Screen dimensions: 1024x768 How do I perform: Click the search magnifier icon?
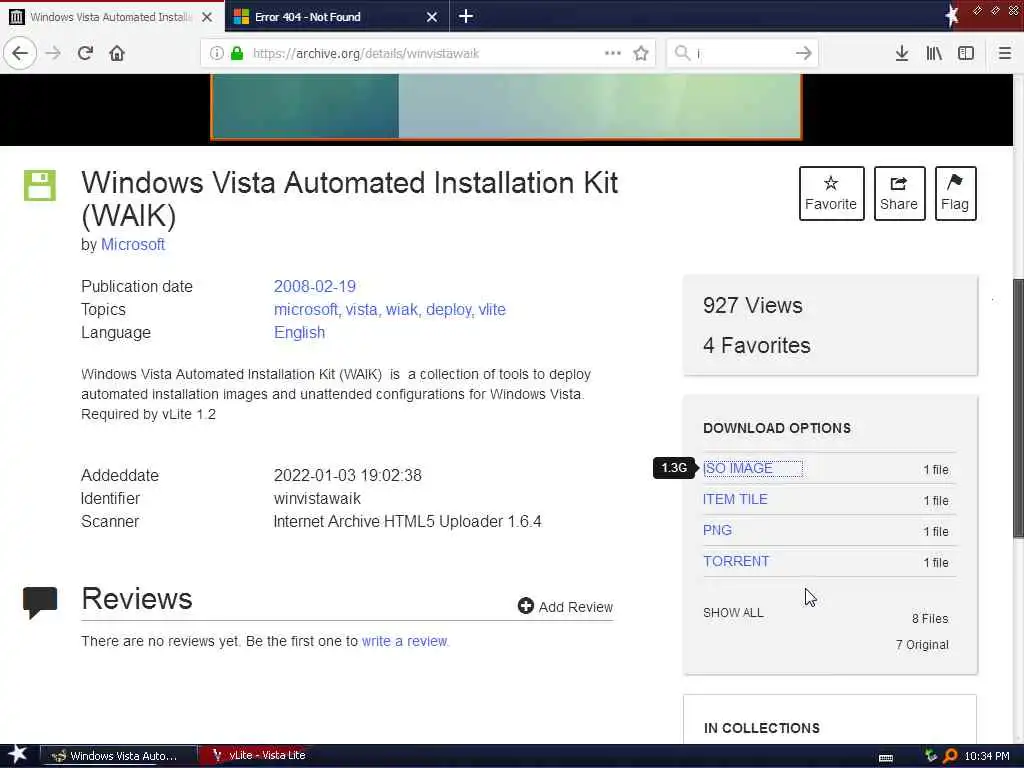pyautogui.click(x=682, y=53)
